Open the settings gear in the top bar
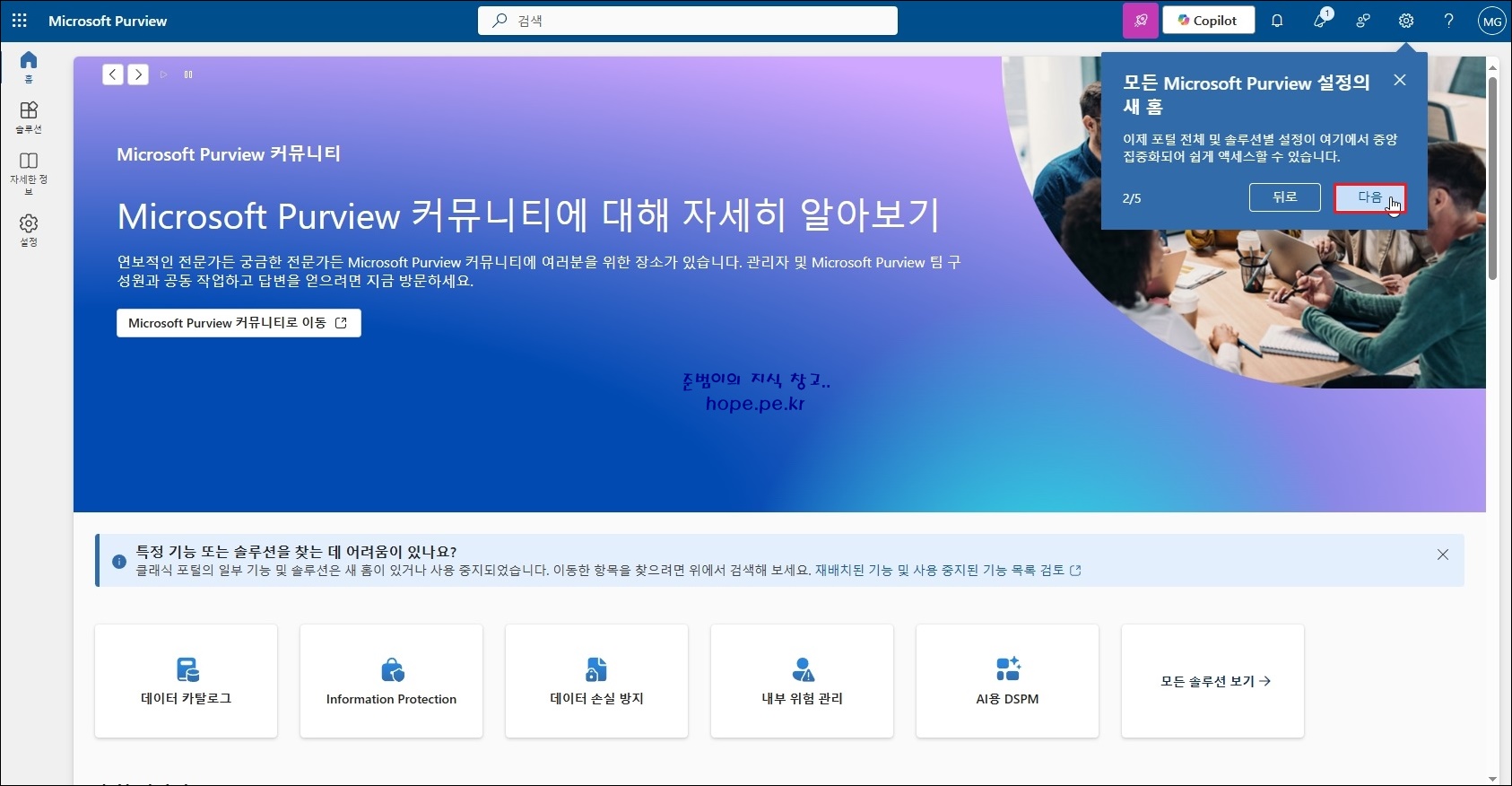This screenshot has height=786, width=1512. pyautogui.click(x=1406, y=21)
